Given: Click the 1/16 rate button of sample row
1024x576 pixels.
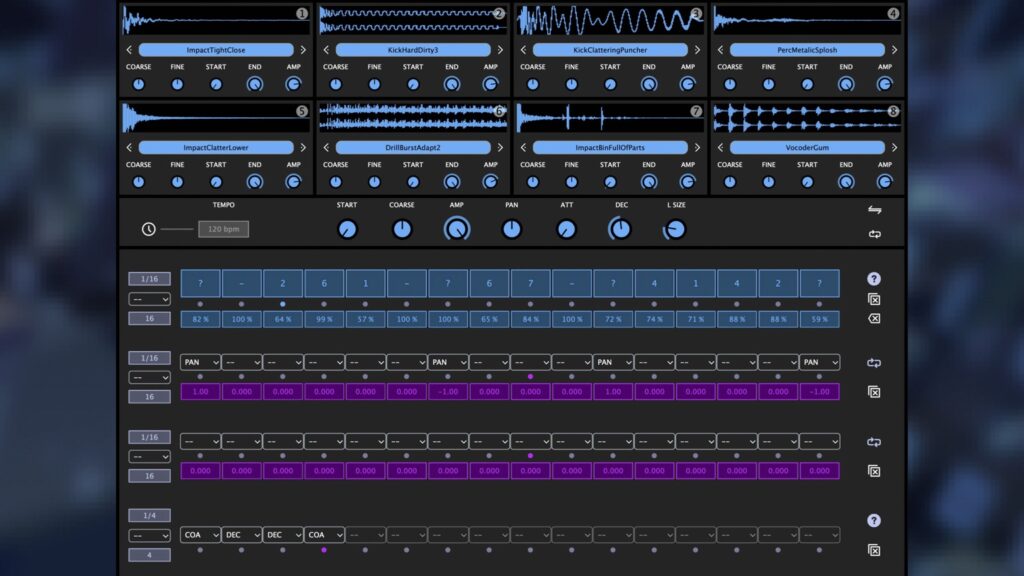Looking at the screenshot, I should [x=150, y=279].
